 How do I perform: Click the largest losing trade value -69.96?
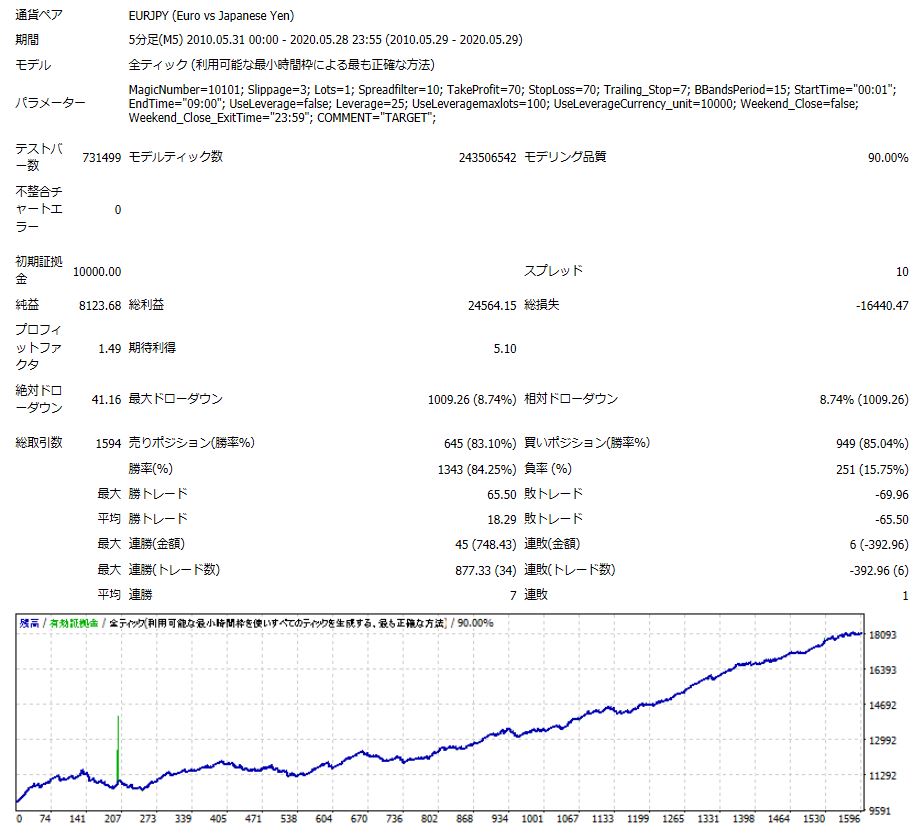tap(891, 495)
